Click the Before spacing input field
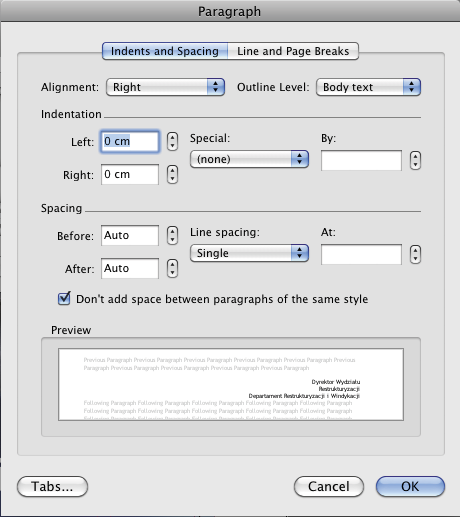460x517 pixels. point(130,235)
